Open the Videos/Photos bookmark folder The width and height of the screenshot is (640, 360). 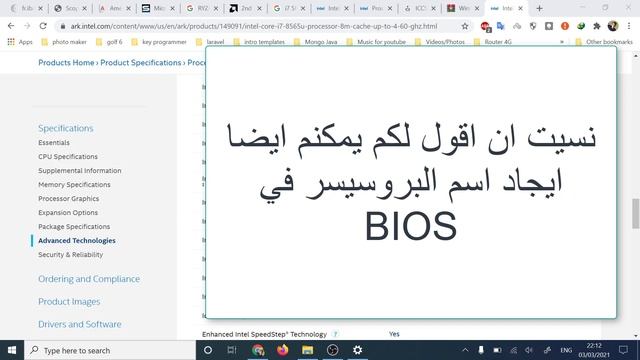(x=440, y=42)
